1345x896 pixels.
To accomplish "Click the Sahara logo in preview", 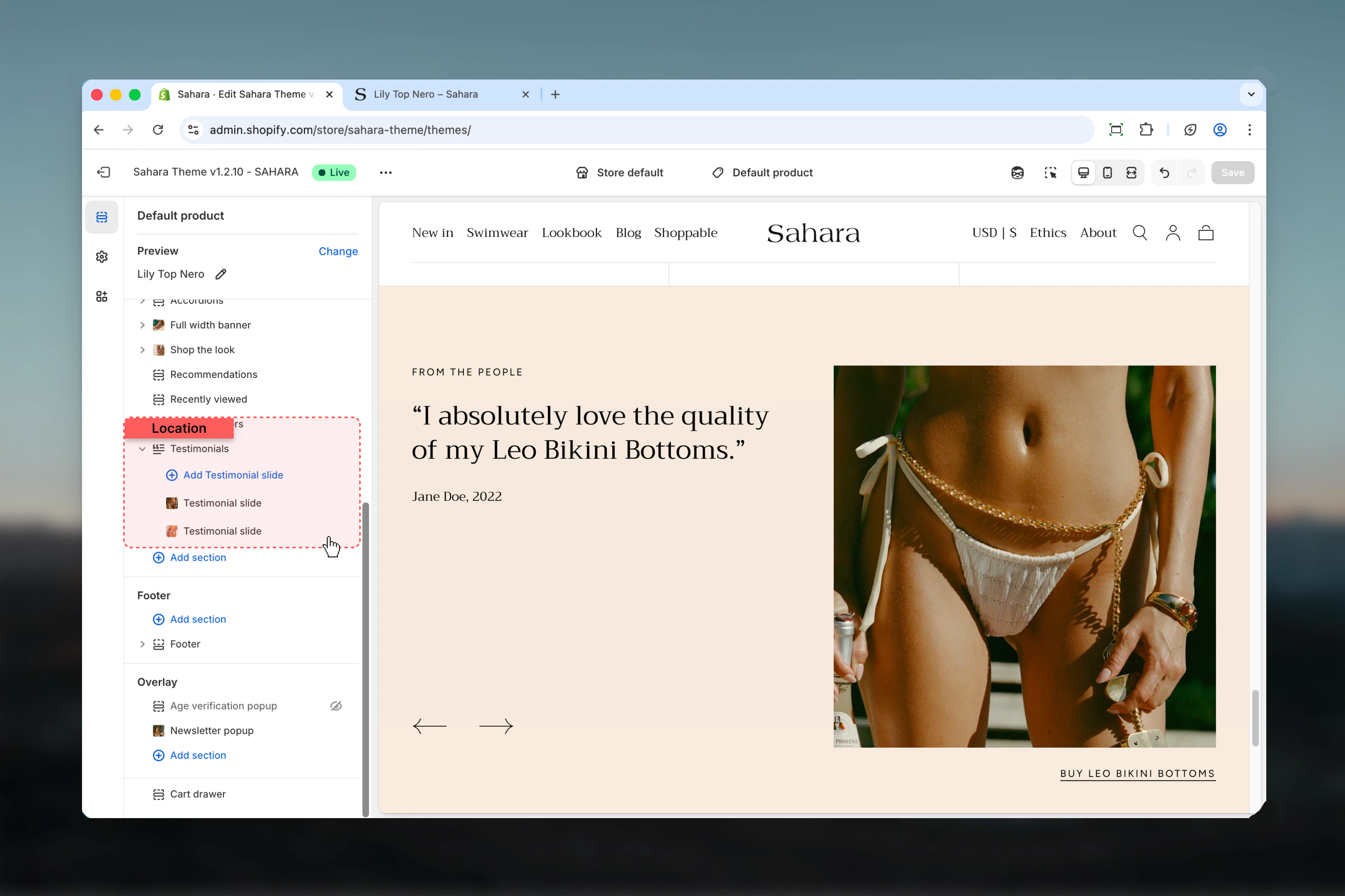I will [x=813, y=232].
